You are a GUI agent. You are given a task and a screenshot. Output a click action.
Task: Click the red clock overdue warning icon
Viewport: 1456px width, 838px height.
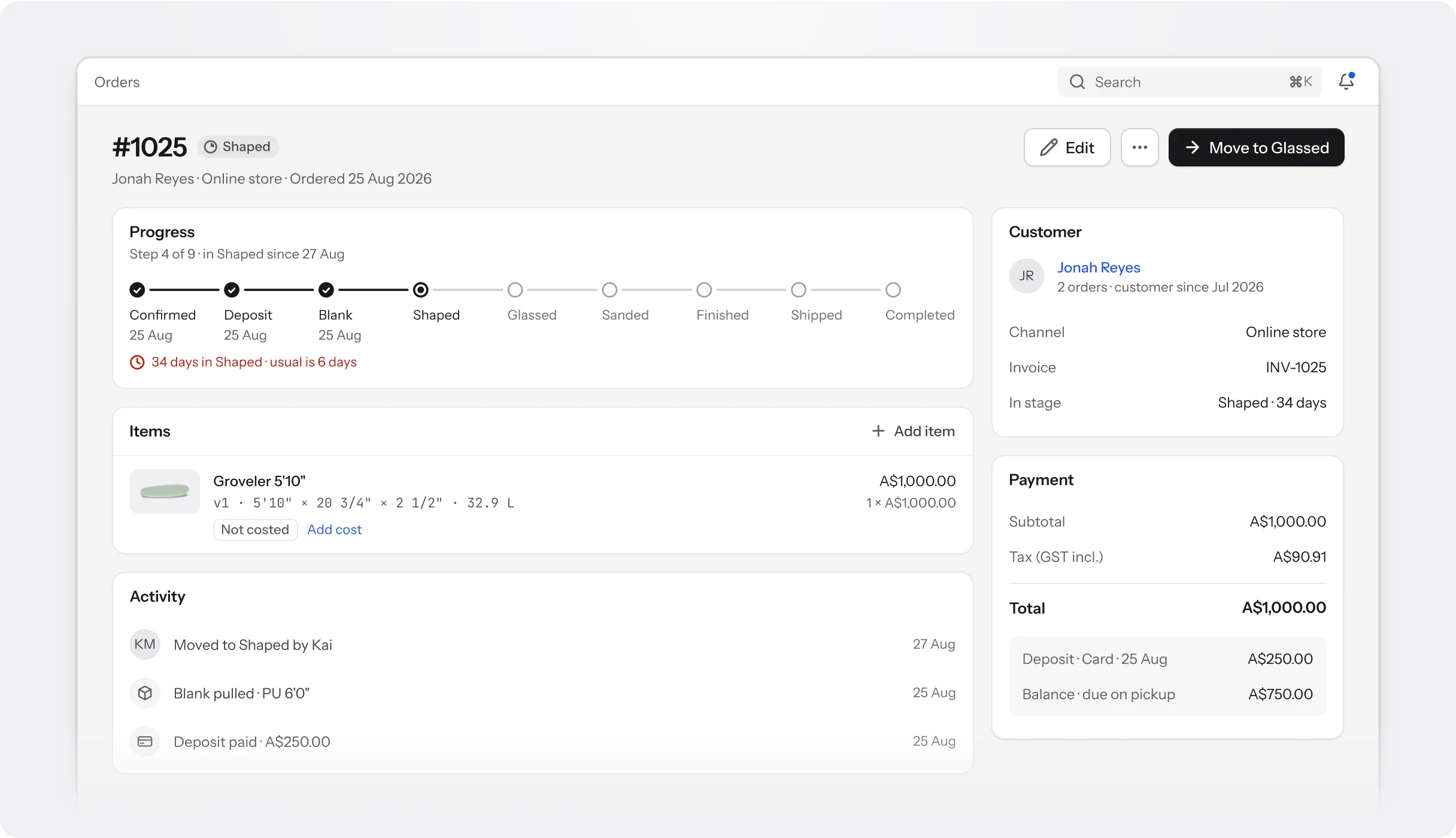[x=137, y=362]
